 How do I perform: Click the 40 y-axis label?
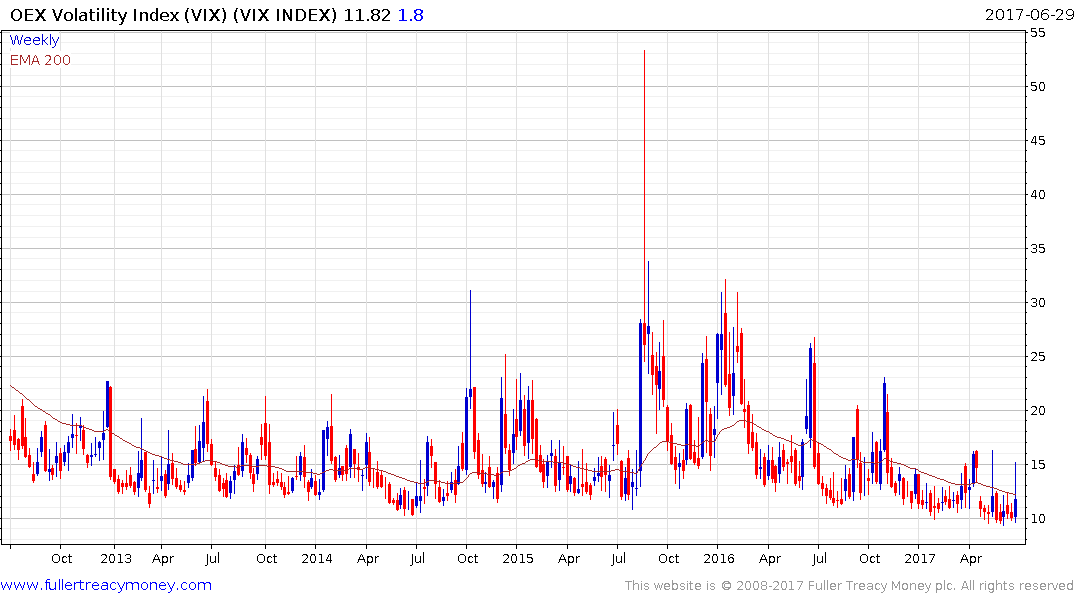click(x=1037, y=195)
